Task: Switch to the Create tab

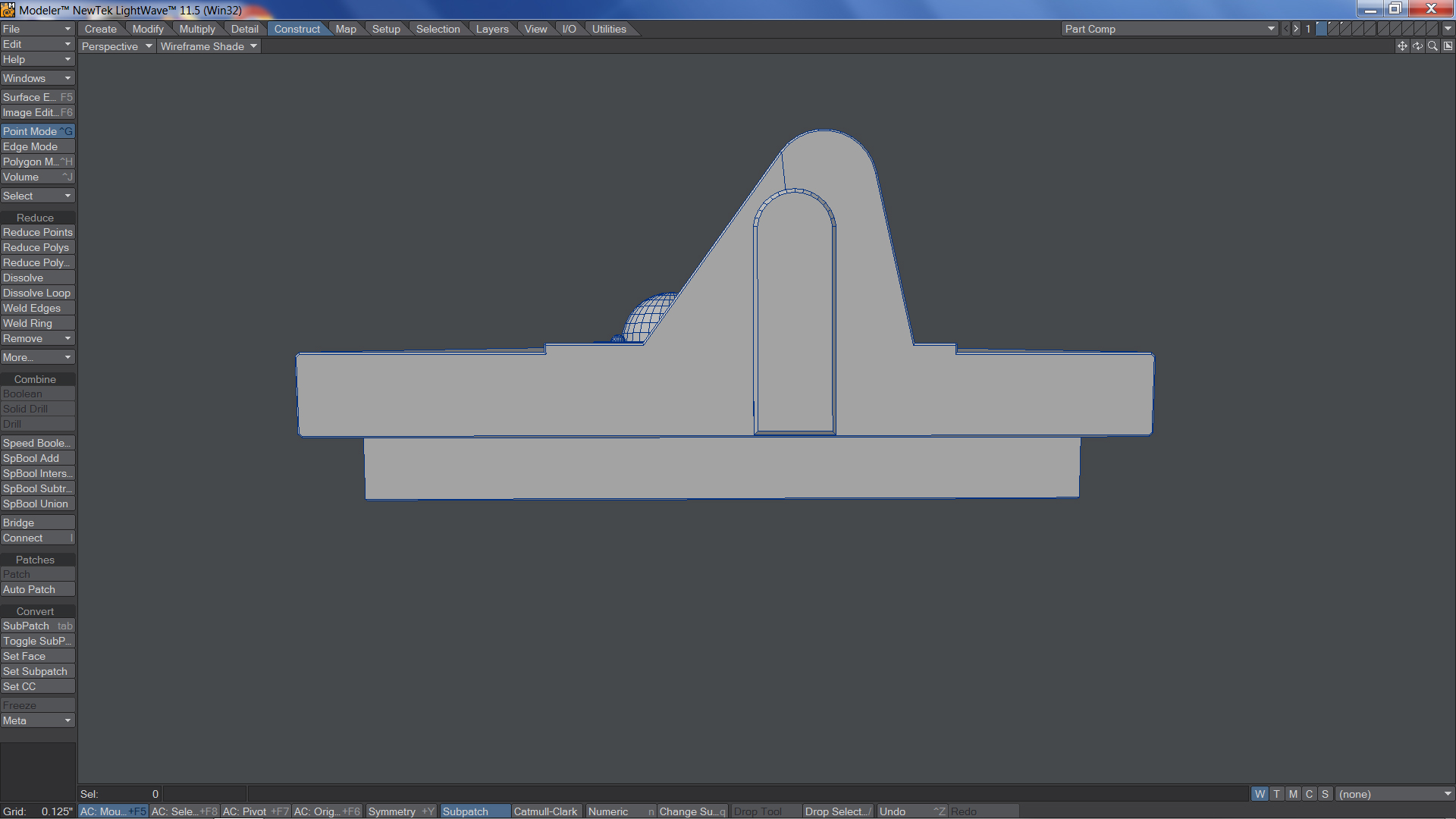Action: [101, 29]
